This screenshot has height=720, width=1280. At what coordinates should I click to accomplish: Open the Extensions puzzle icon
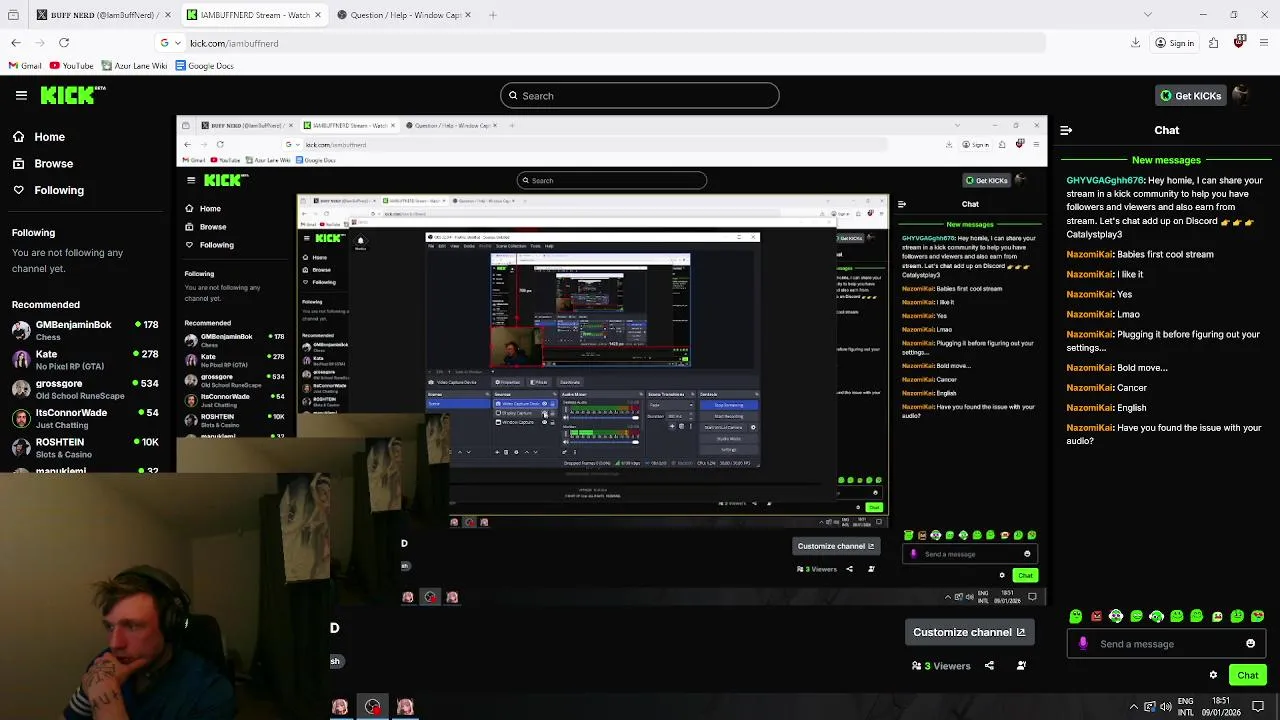(x=1213, y=43)
